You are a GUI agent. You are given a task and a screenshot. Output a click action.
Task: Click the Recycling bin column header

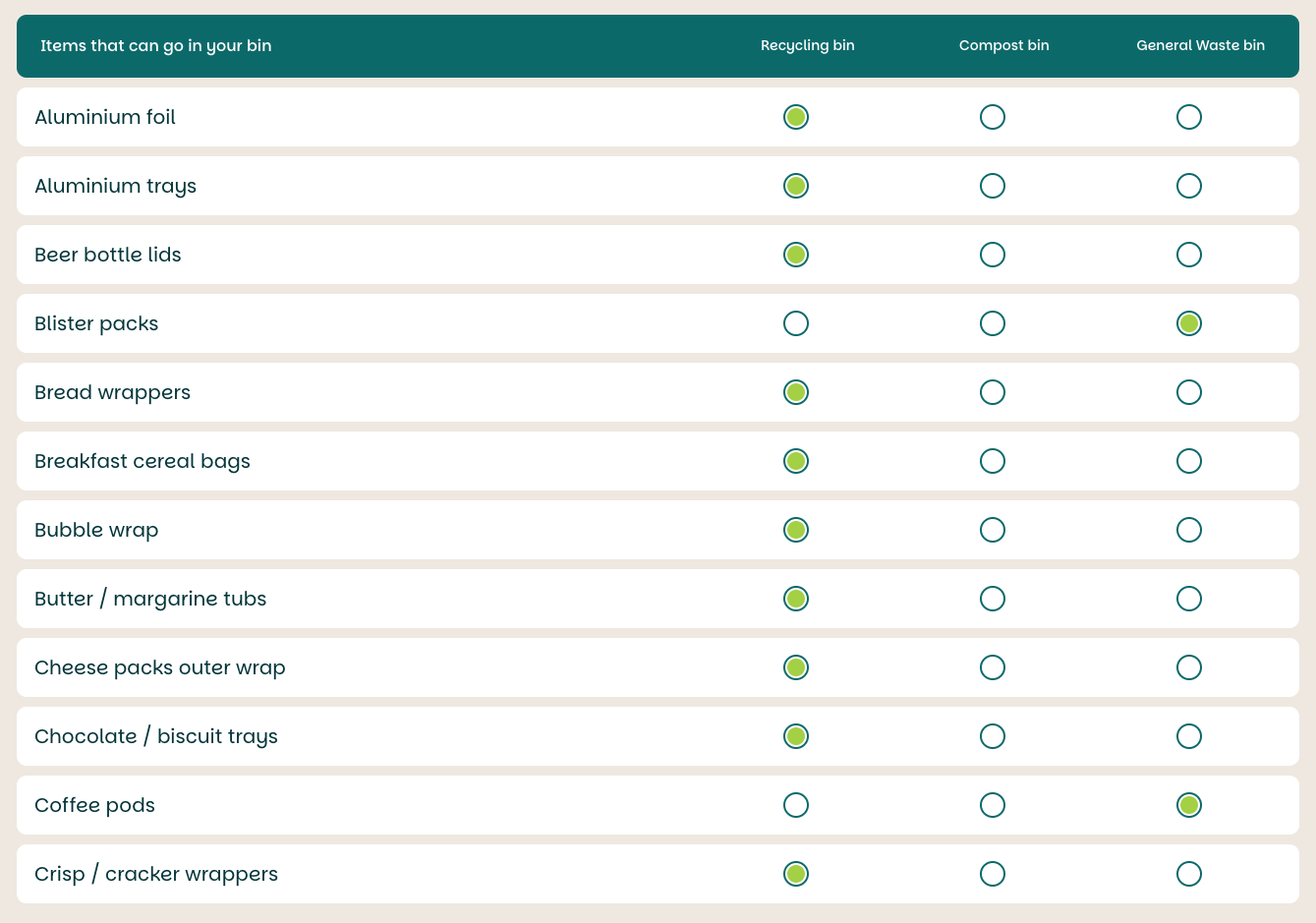coord(808,45)
